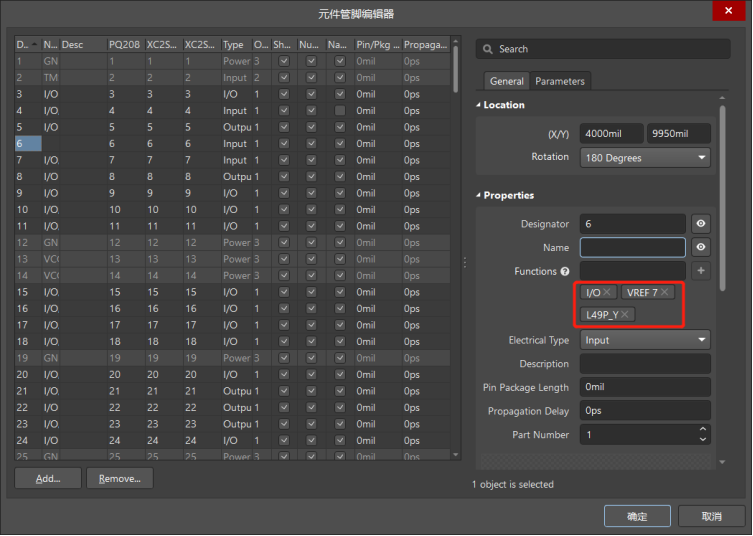
Task: Increment the Part Number stepper up arrow
Action: click(x=703, y=430)
